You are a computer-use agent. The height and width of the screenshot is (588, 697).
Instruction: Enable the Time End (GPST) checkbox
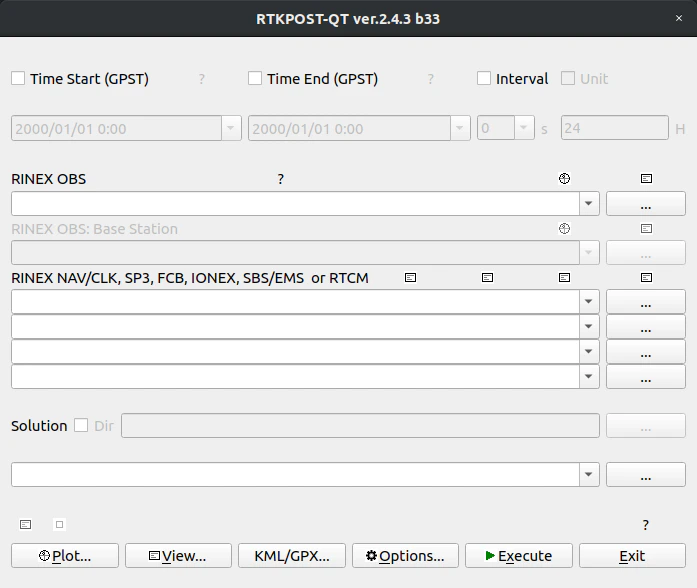pos(255,78)
